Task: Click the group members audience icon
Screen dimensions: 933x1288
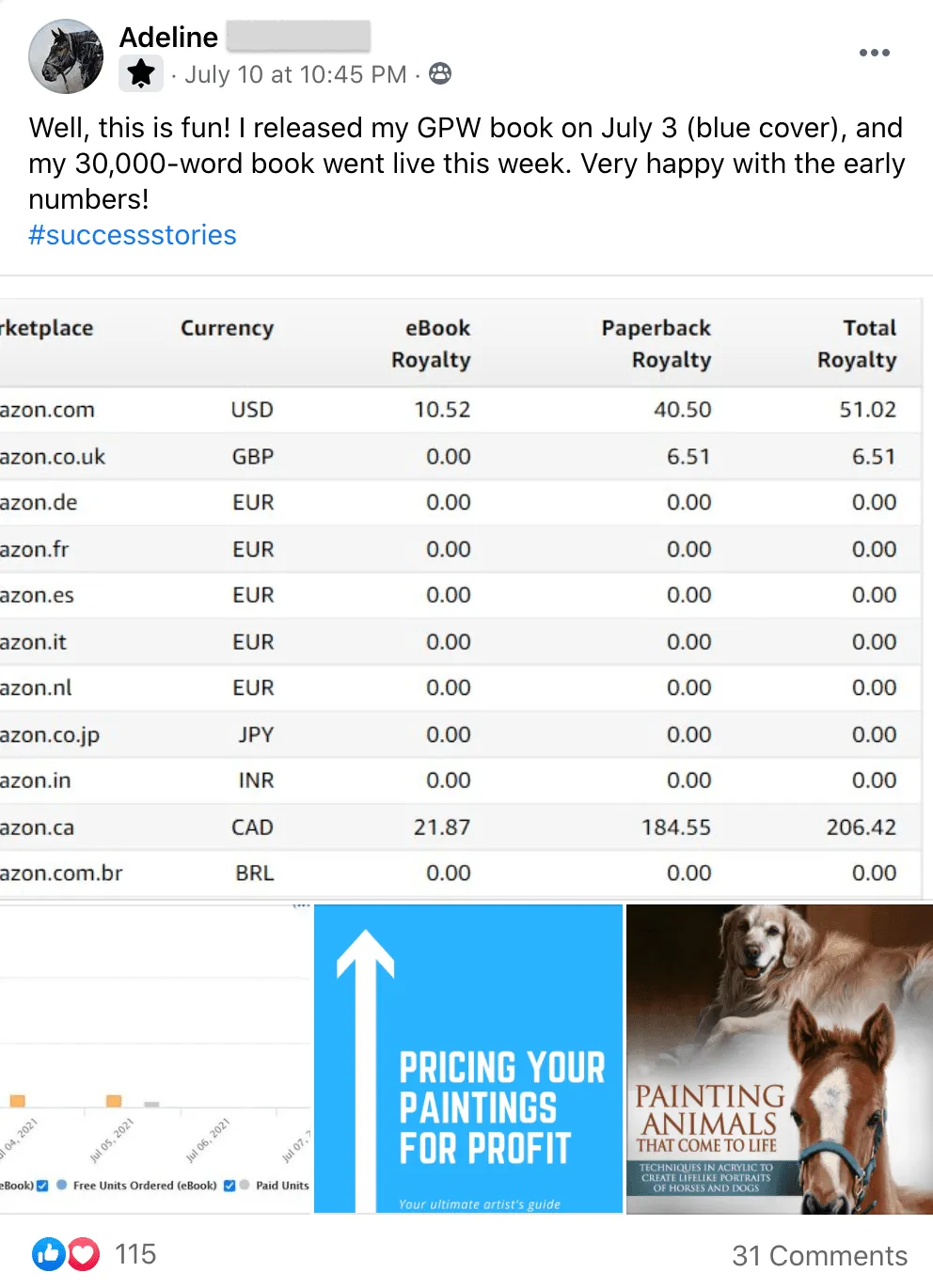Action: 440,73
